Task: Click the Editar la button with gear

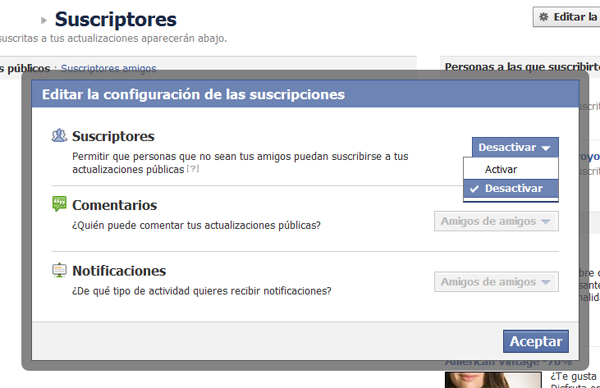Action: pyautogui.click(x=567, y=17)
